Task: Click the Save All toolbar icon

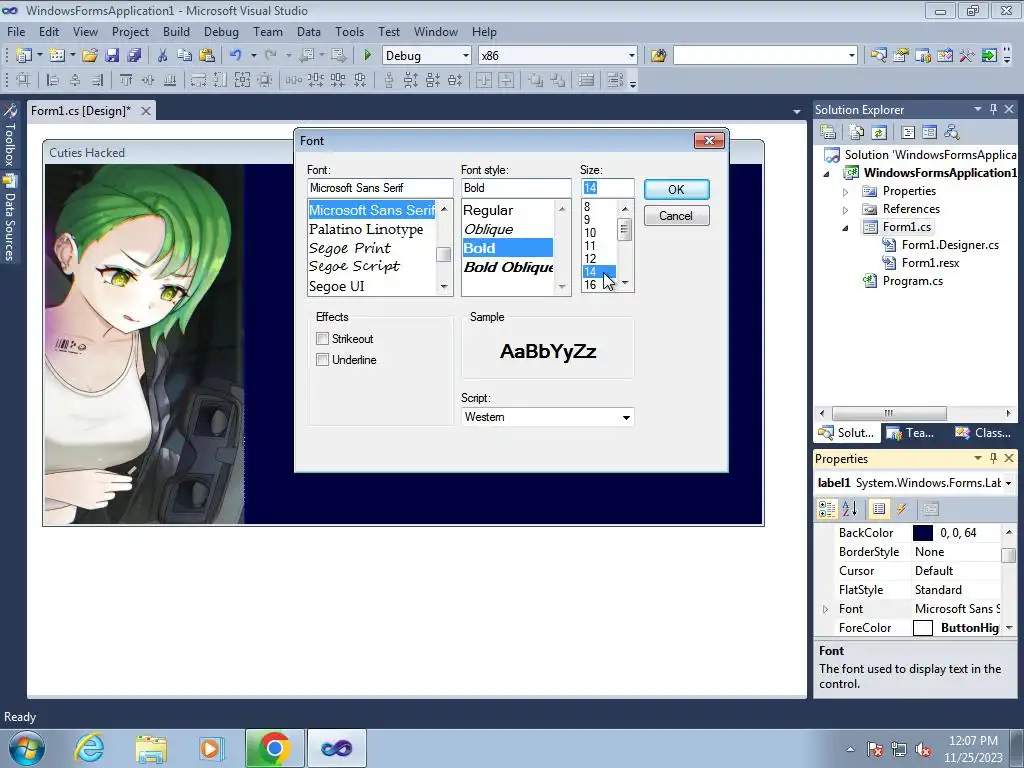Action: (x=134, y=56)
